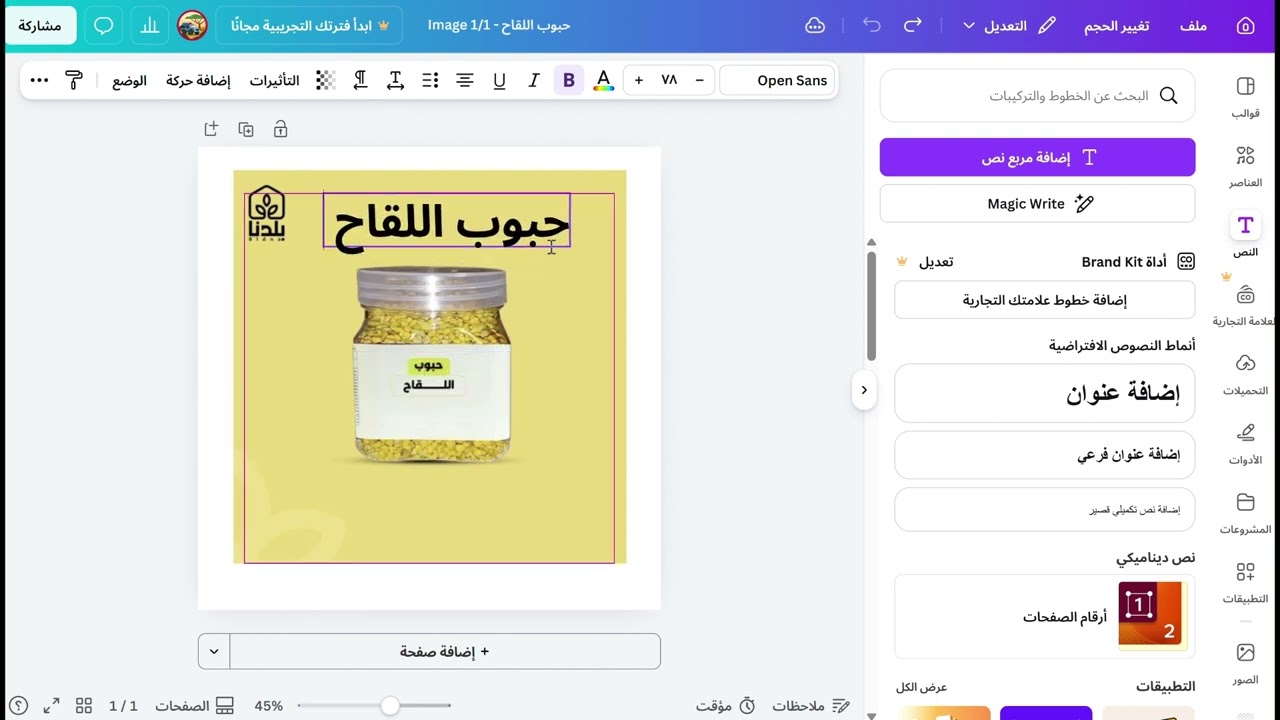Select the page numbers dynamic text
This screenshot has height=720, width=1280.
tap(1045, 617)
